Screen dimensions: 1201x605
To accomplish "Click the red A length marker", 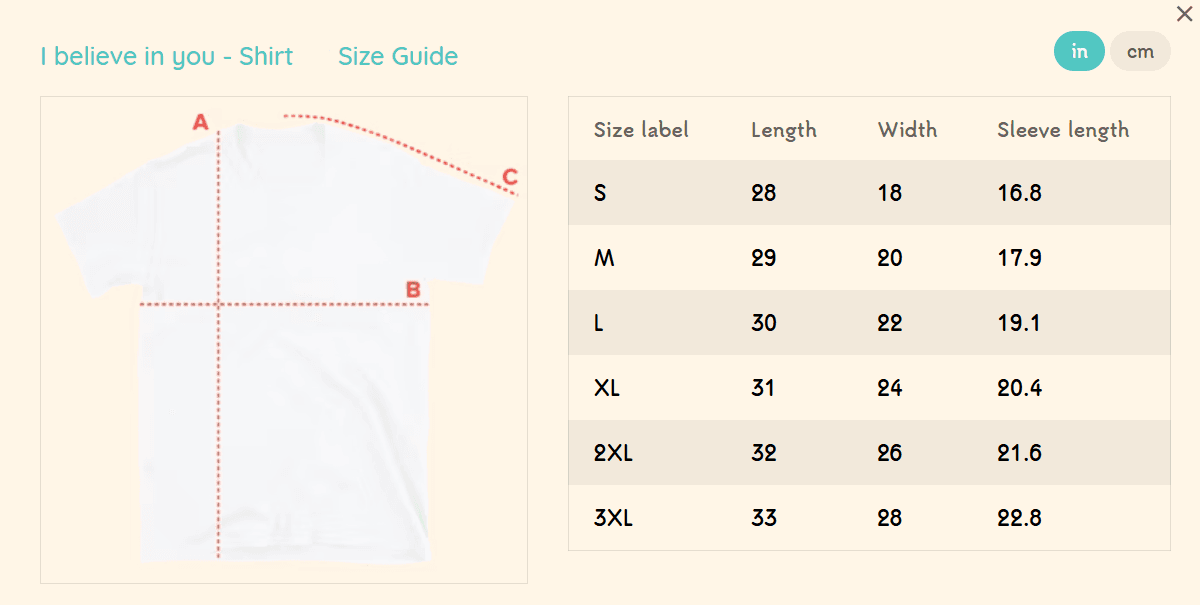I will tap(200, 123).
